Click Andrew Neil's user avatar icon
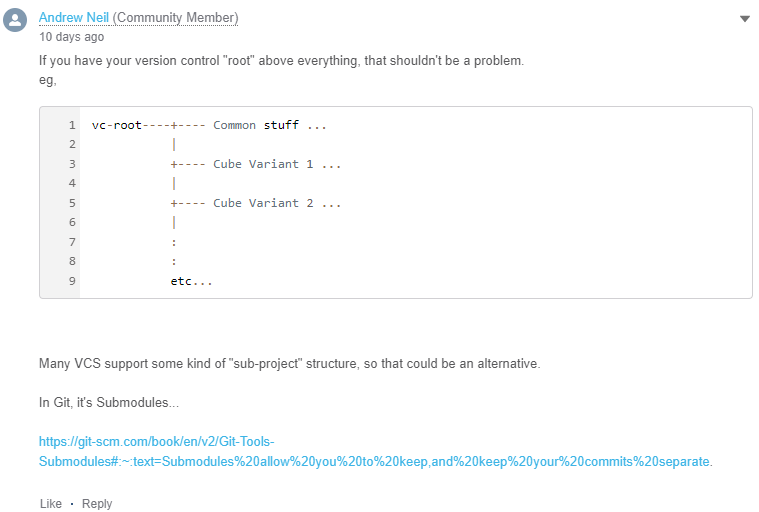This screenshot has height=512, width=759. click(15, 20)
